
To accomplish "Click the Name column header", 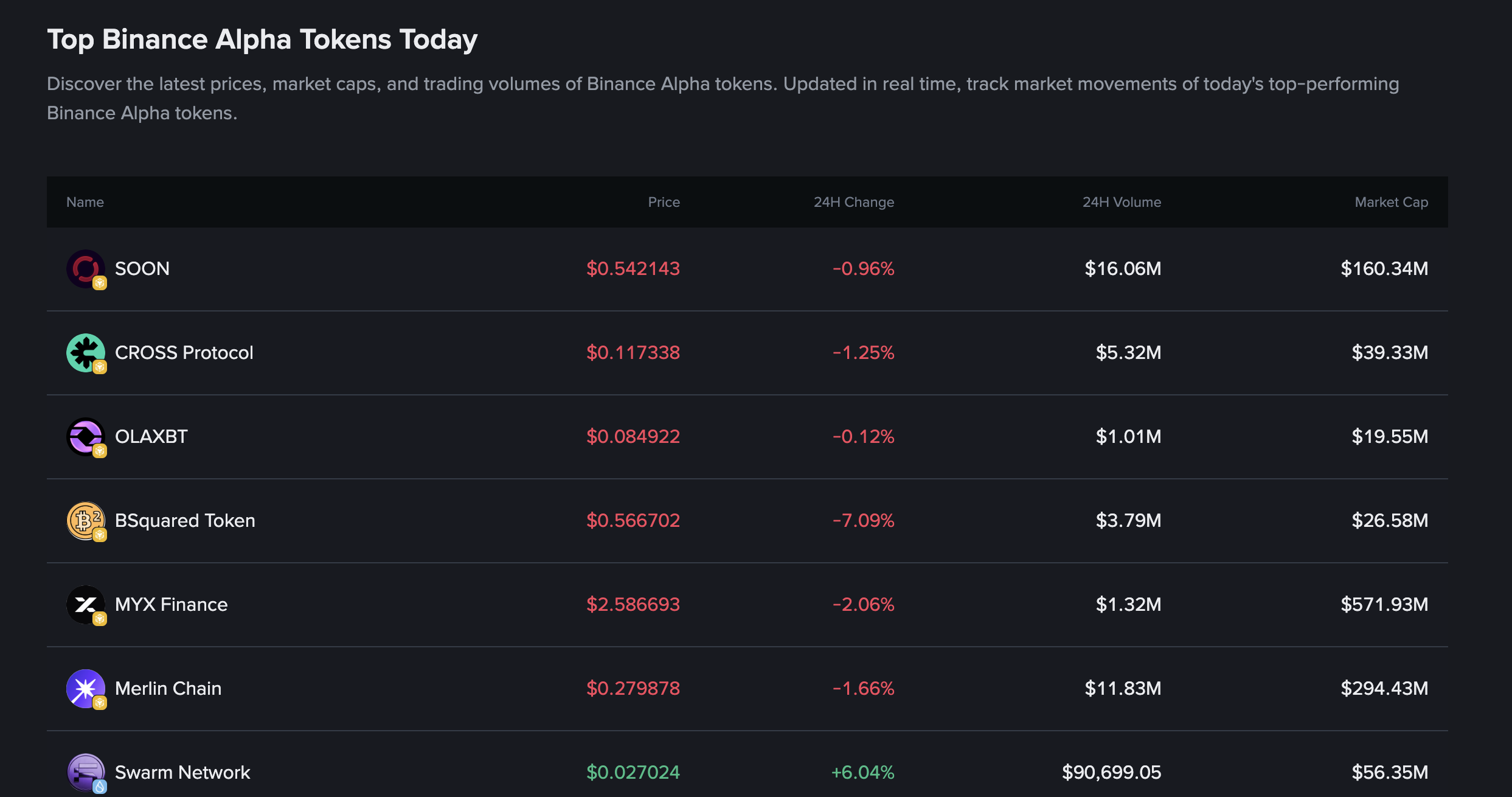I will pyautogui.click(x=85, y=202).
